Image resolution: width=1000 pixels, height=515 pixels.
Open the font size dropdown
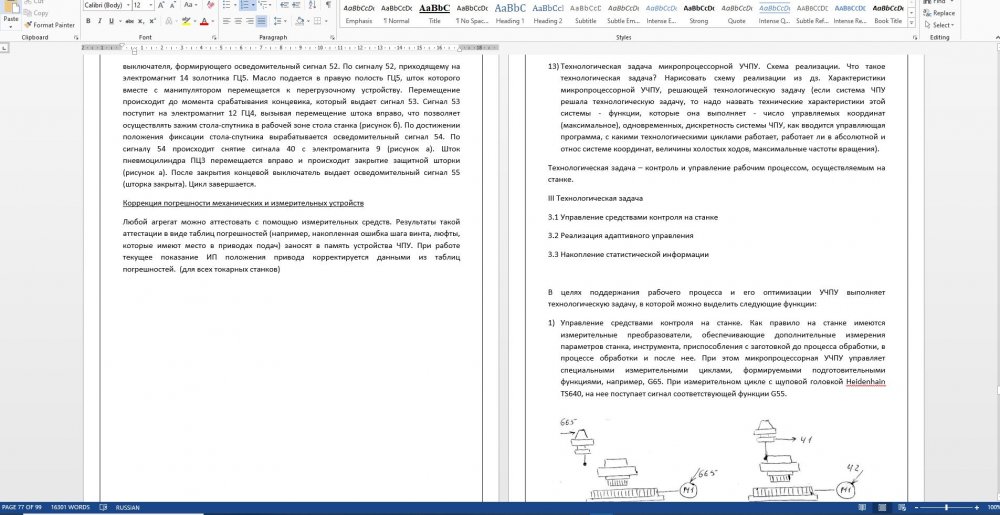pyautogui.click(x=149, y=5)
